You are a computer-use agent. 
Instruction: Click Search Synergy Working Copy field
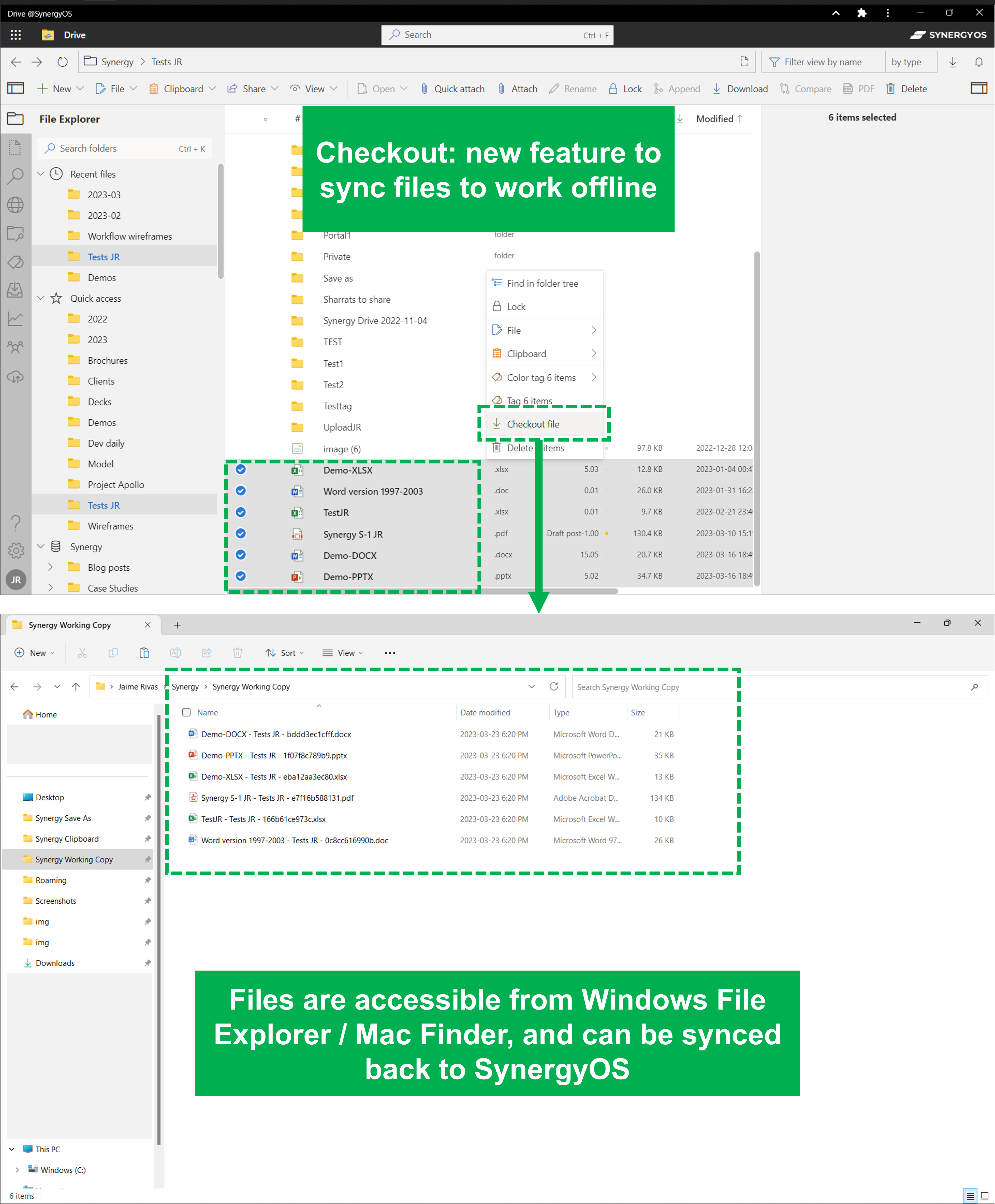pyautogui.click(x=779, y=687)
